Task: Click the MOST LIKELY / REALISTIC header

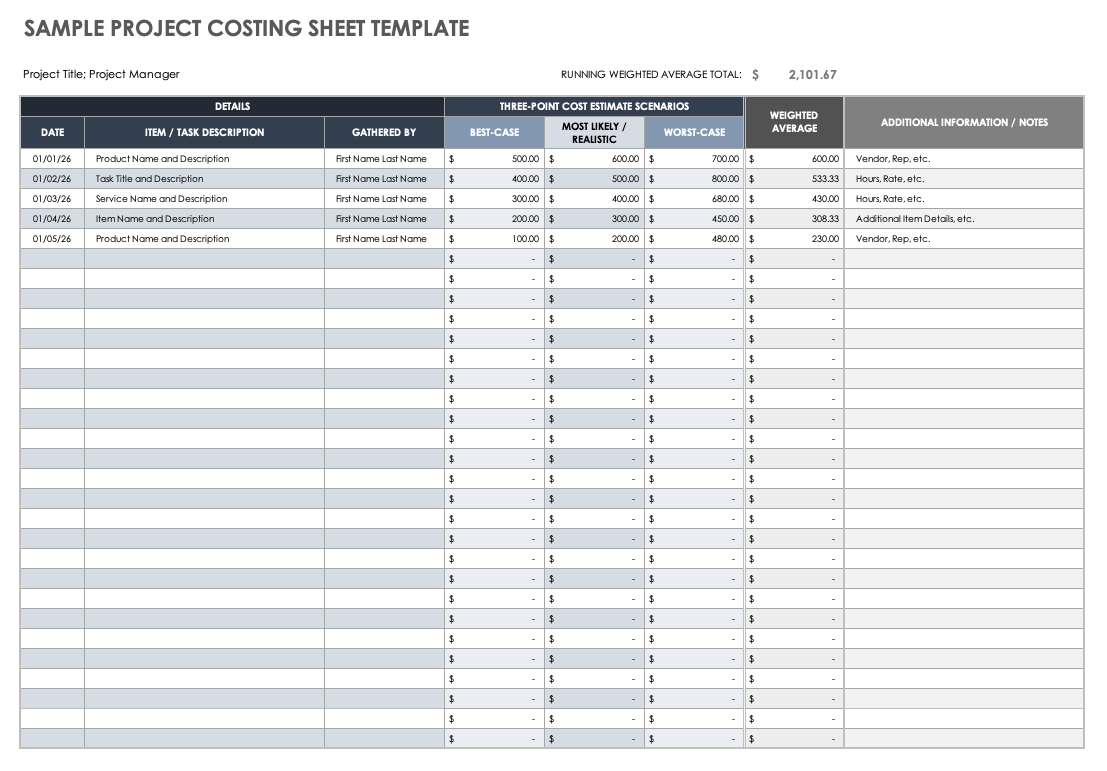Action: coord(594,132)
